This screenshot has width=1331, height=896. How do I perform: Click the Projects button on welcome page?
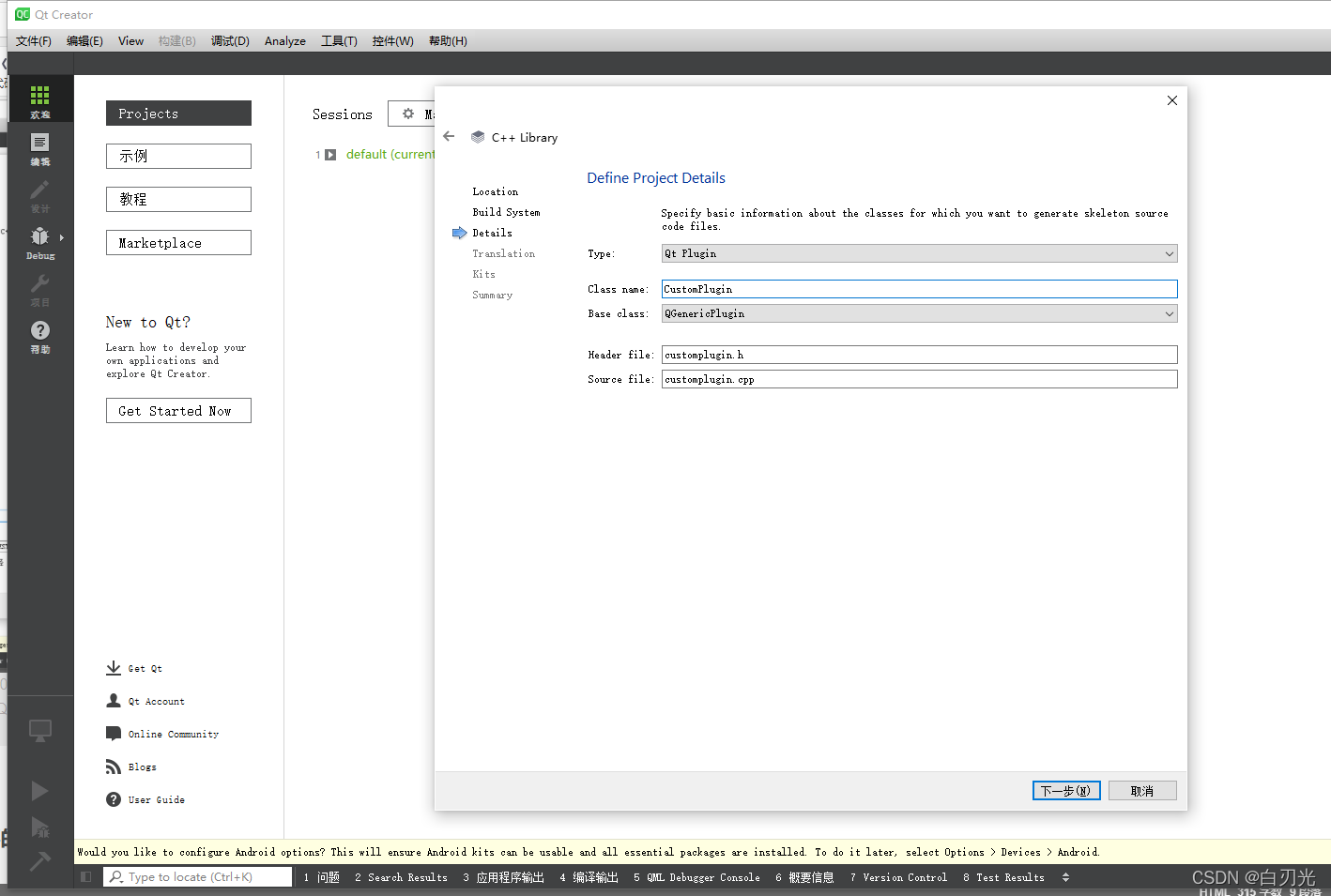(178, 113)
